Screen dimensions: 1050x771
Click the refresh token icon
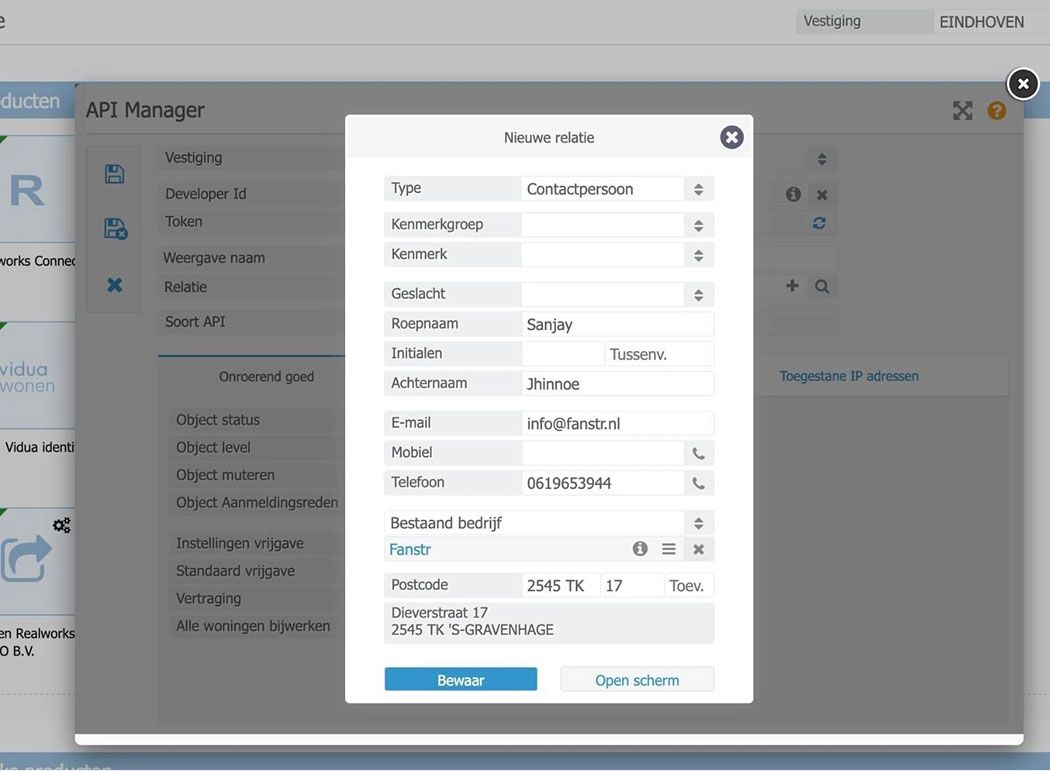(x=819, y=223)
